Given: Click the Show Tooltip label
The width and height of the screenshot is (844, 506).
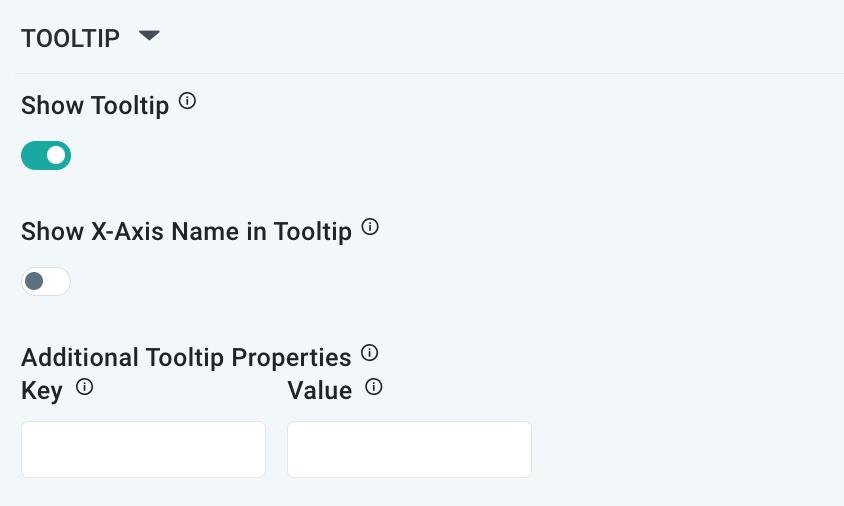Looking at the screenshot, I should pos(95,105).
